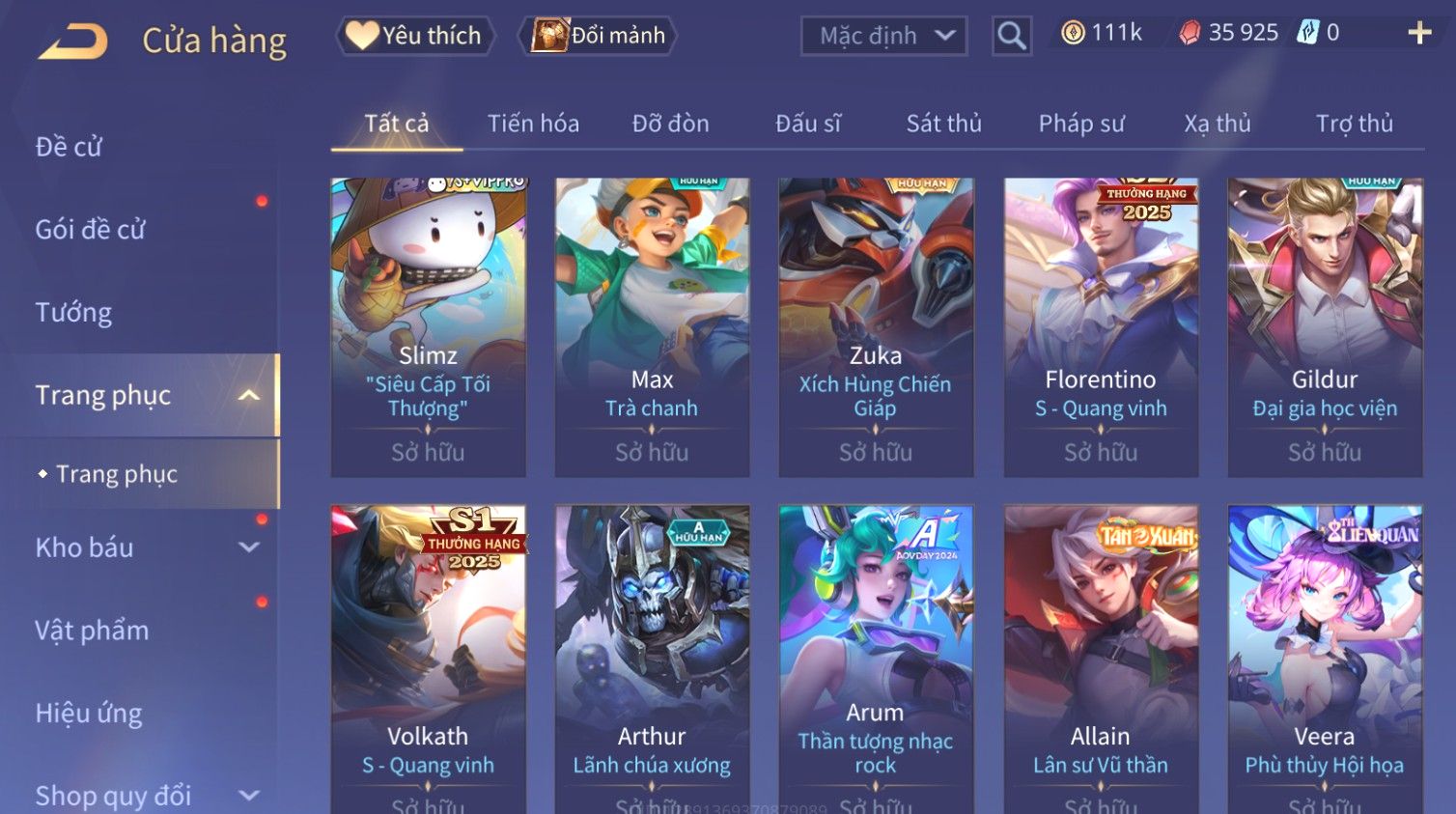Expand the Shop quy đổi section

[x=249, y=796]
